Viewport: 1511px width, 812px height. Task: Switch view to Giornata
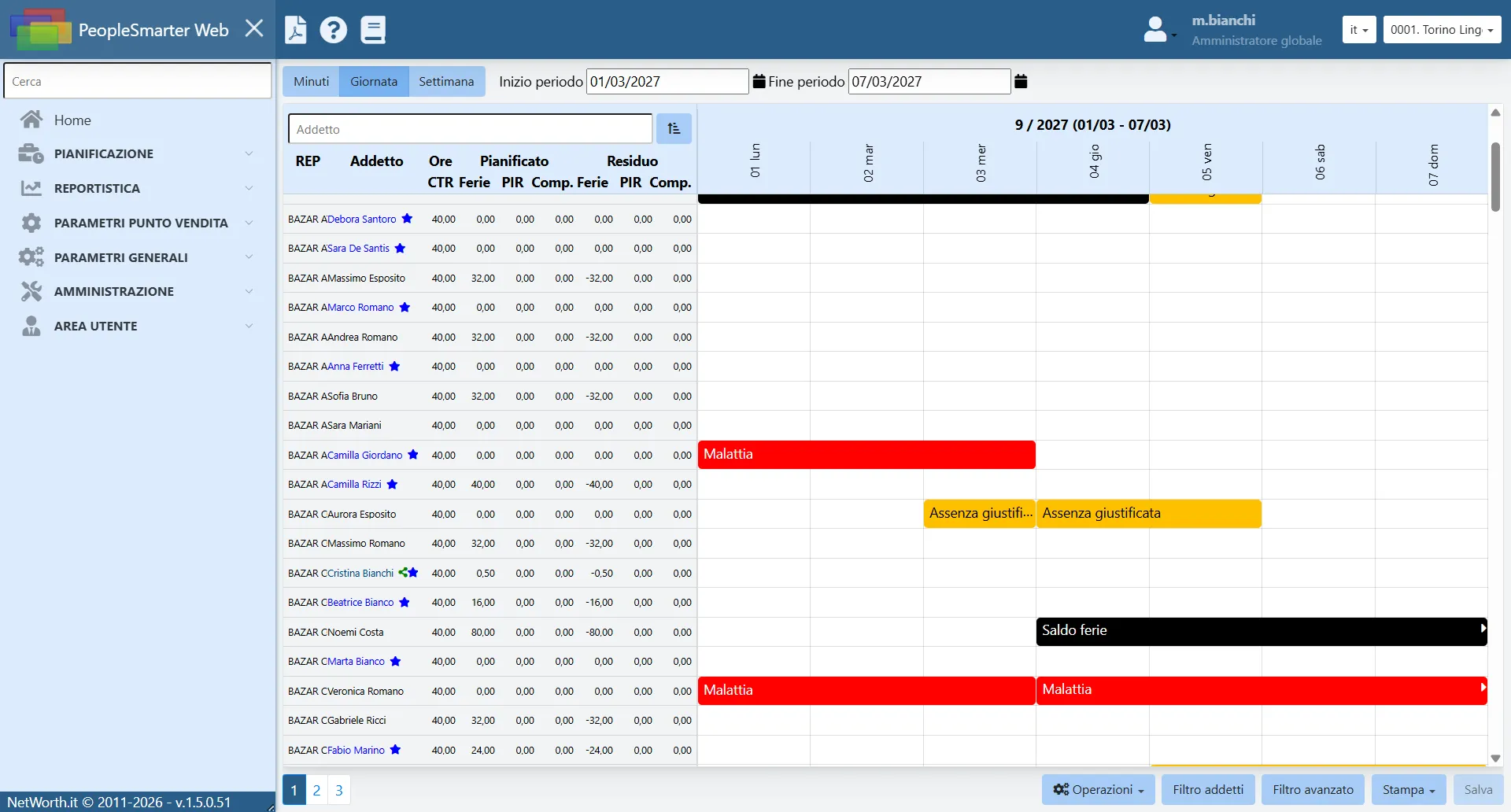[374, 82]
